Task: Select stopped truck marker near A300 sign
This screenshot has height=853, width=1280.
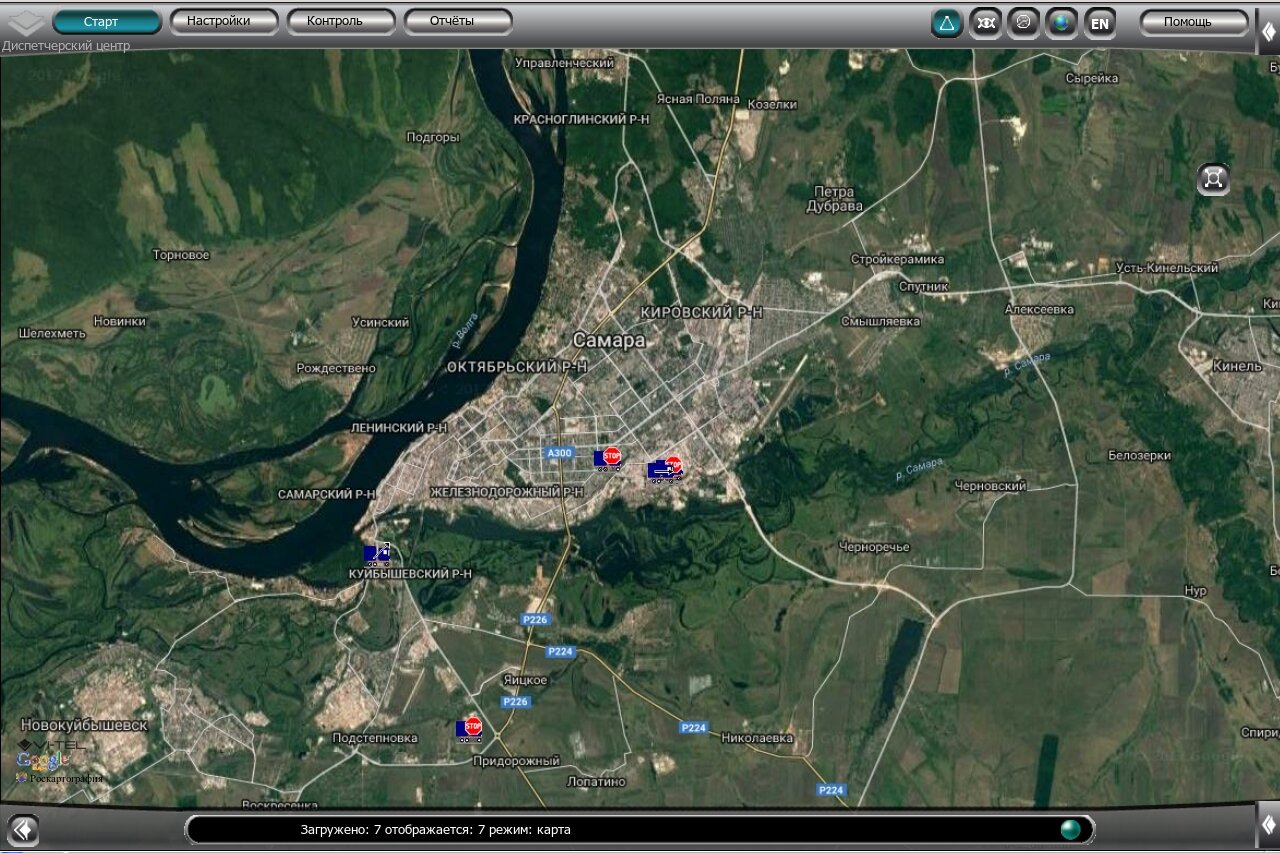Action: click(607, 459)
